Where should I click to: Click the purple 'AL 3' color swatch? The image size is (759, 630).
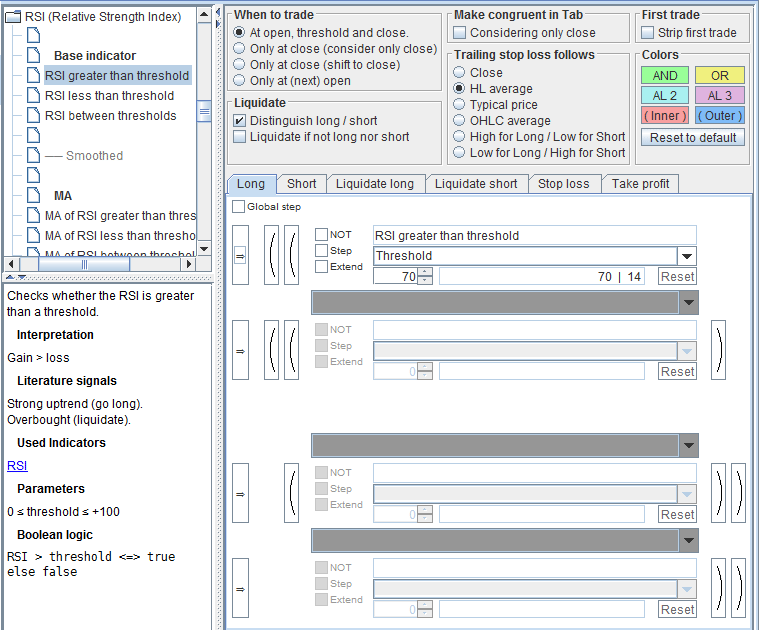(x=720, y=95)
